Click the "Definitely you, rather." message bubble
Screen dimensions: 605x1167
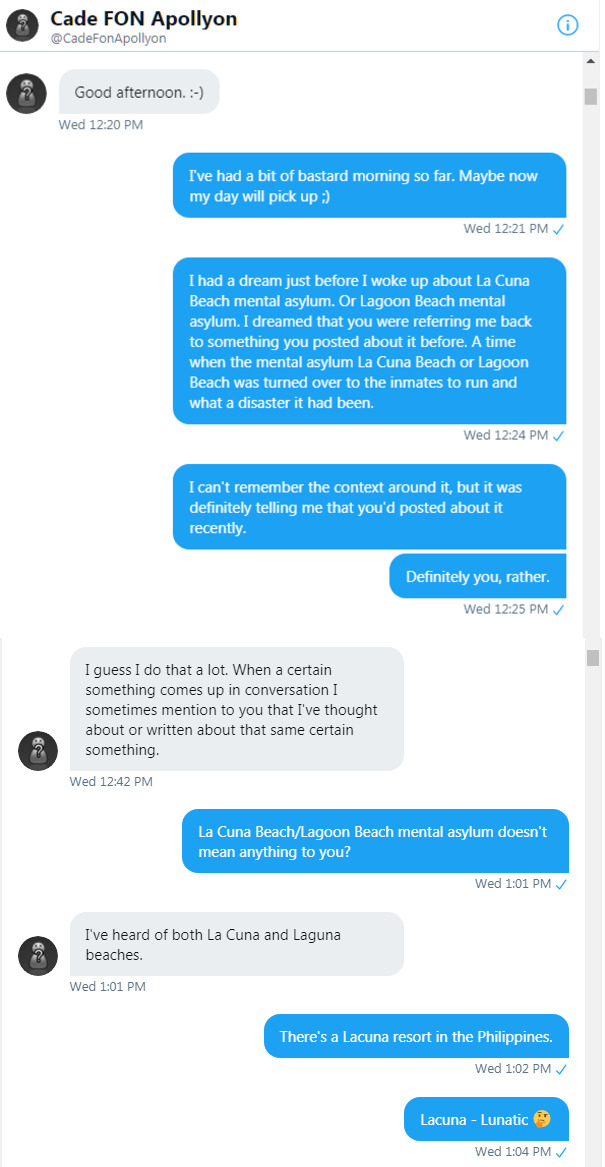click(x=477, y=577)
